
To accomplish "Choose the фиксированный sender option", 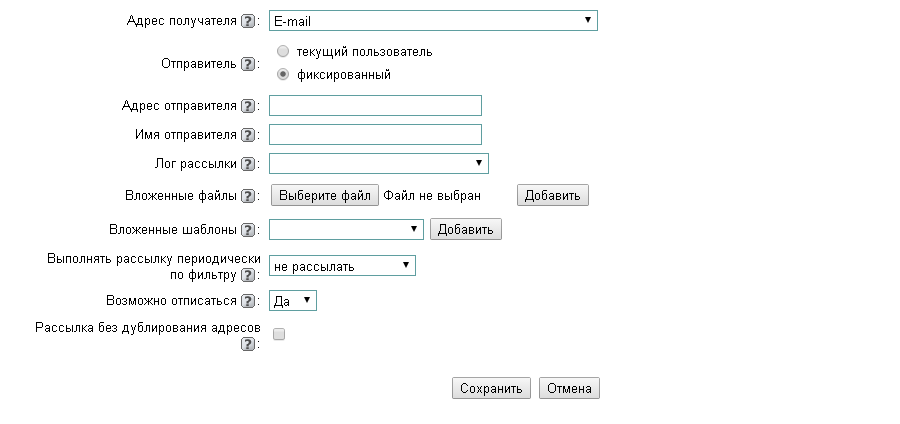I will (x=283, y=74).
